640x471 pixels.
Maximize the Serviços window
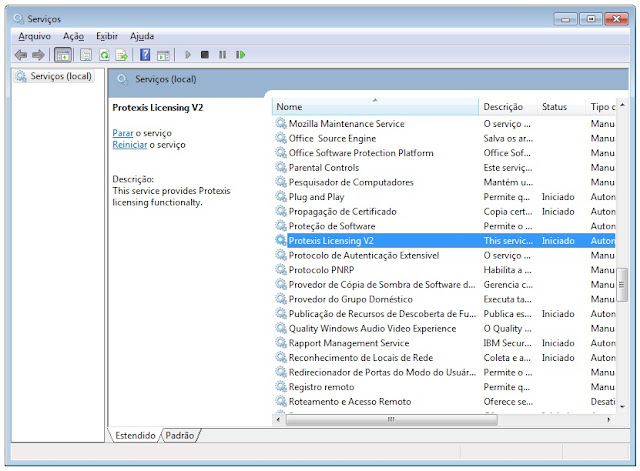pos(591,19)
